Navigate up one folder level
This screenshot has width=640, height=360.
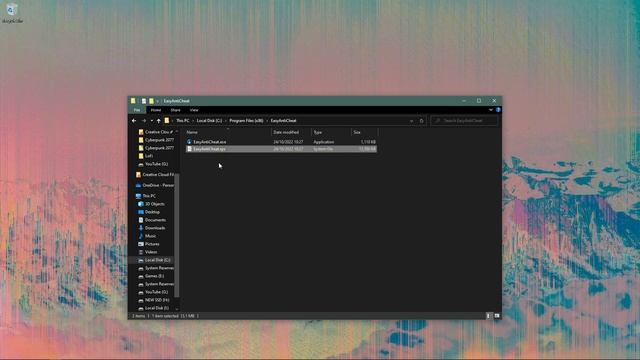pos(158,121)
